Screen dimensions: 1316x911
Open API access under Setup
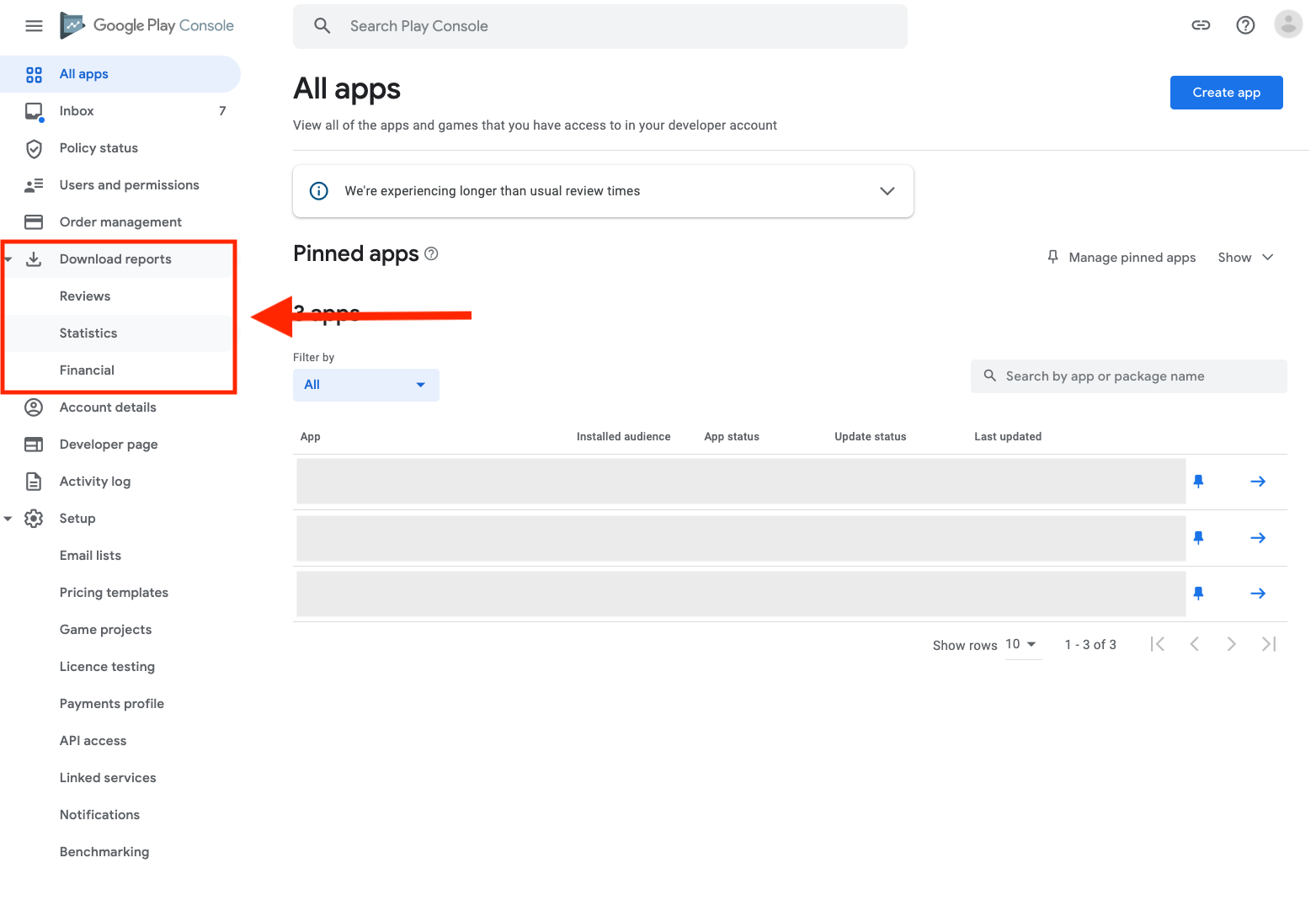[x=93, y=741]
